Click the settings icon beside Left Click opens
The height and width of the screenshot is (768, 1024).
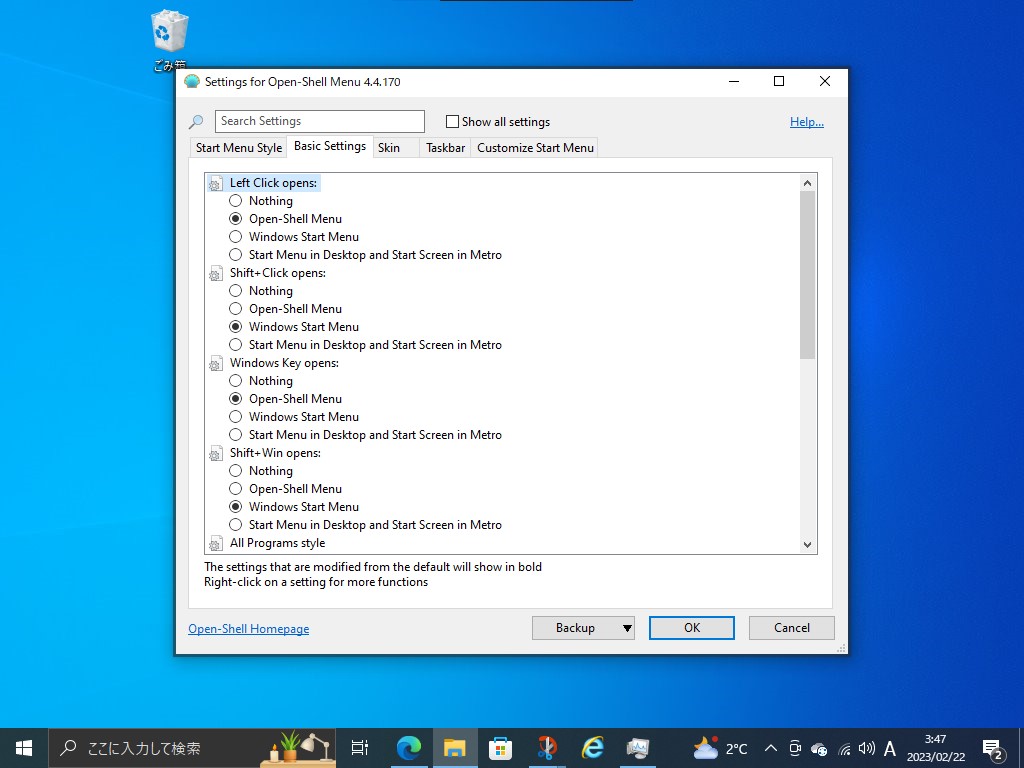click(216, 184)
